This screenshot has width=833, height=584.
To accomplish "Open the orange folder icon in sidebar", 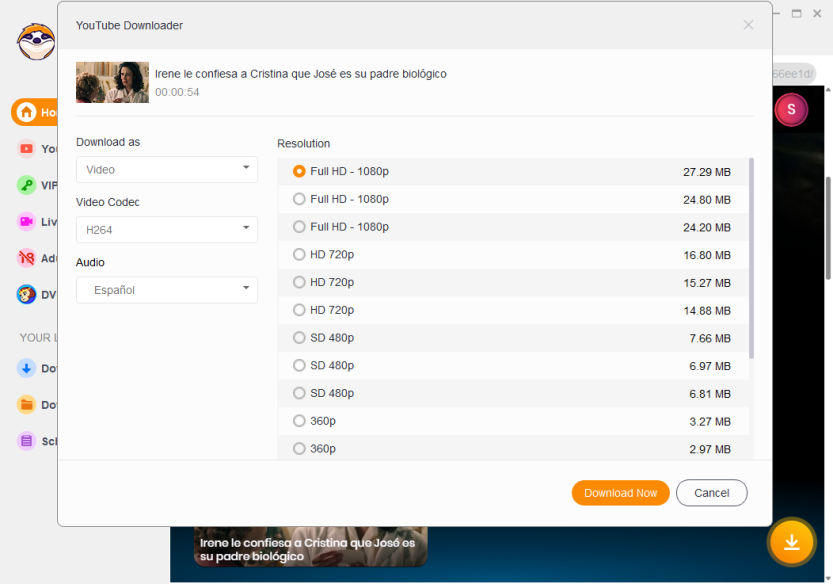I will tap(27, 405).
